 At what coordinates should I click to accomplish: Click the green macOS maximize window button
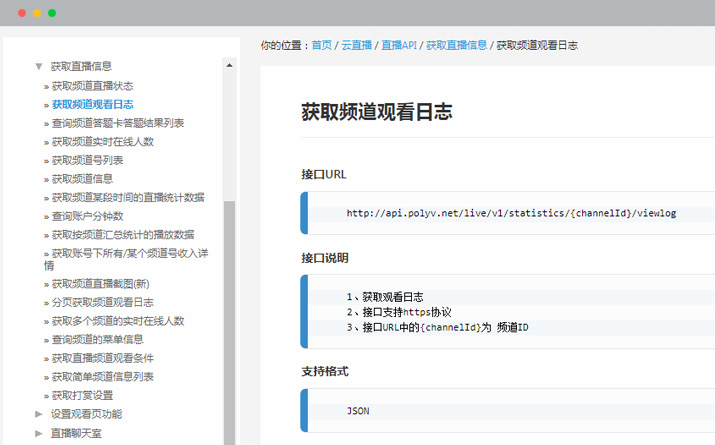click(52, 13)
